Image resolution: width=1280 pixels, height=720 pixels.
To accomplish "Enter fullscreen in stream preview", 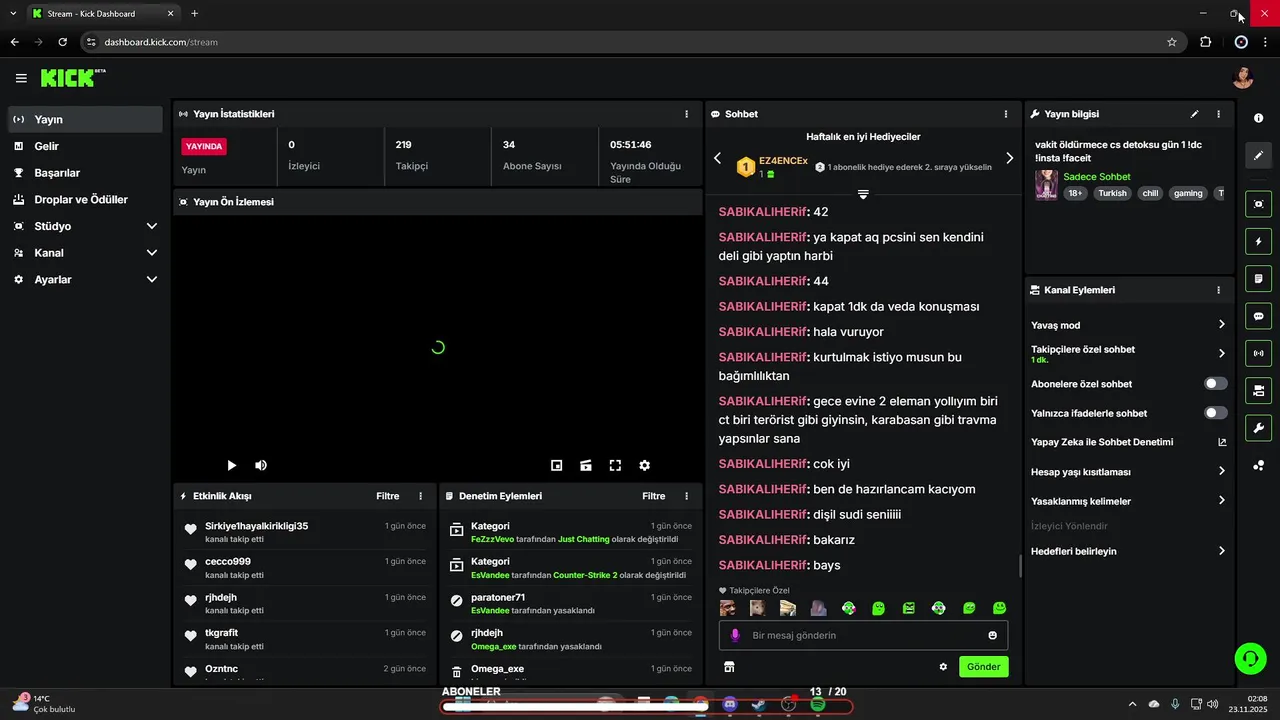I will [615, 465].
